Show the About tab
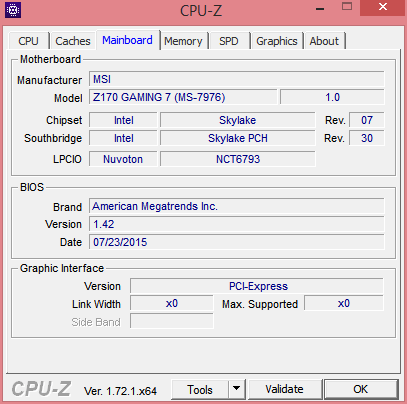The height and width of the screenshot is (404, 407). pyautogui.click(x=324, y=41)
